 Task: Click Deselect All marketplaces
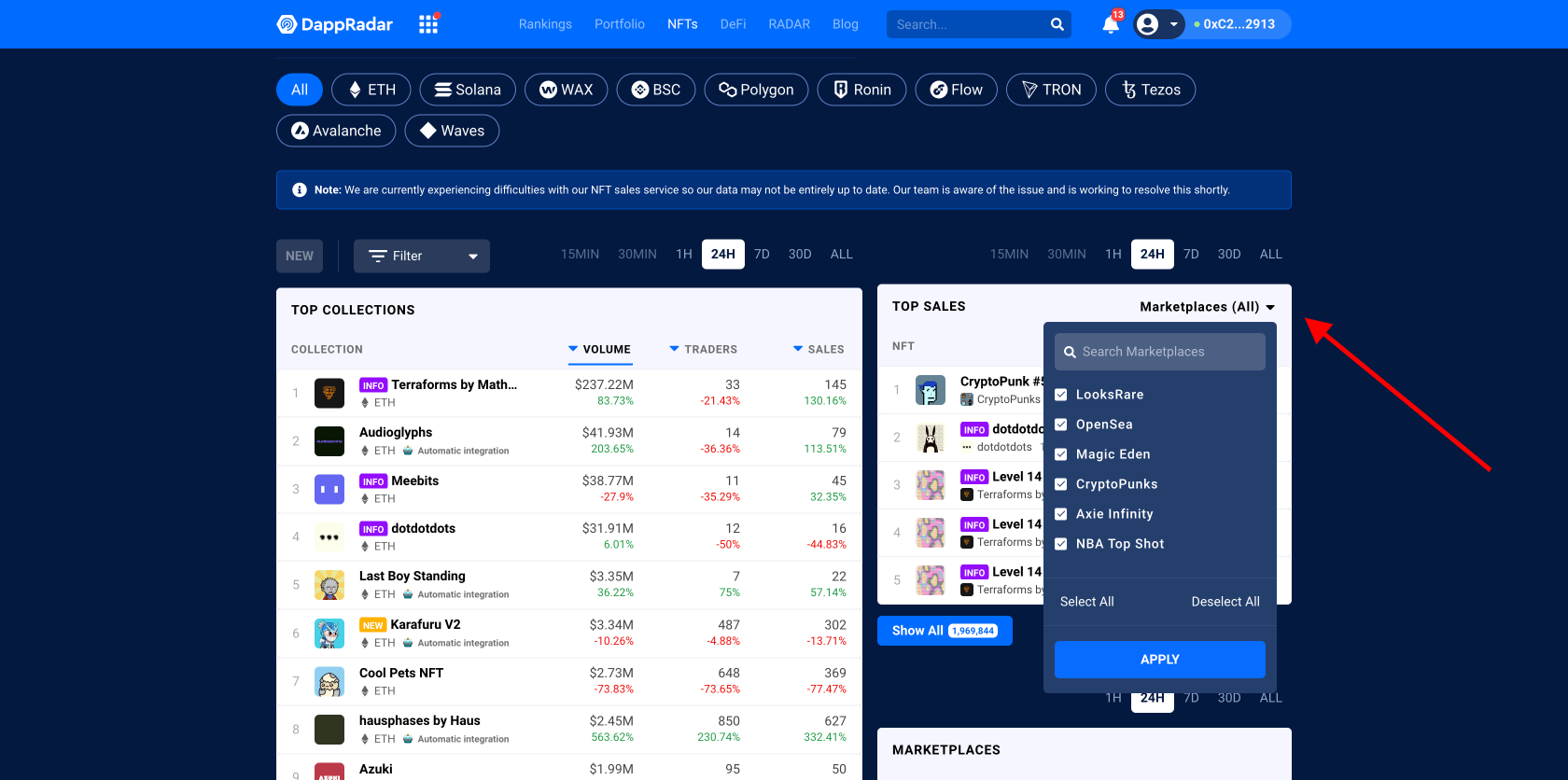1225,602
